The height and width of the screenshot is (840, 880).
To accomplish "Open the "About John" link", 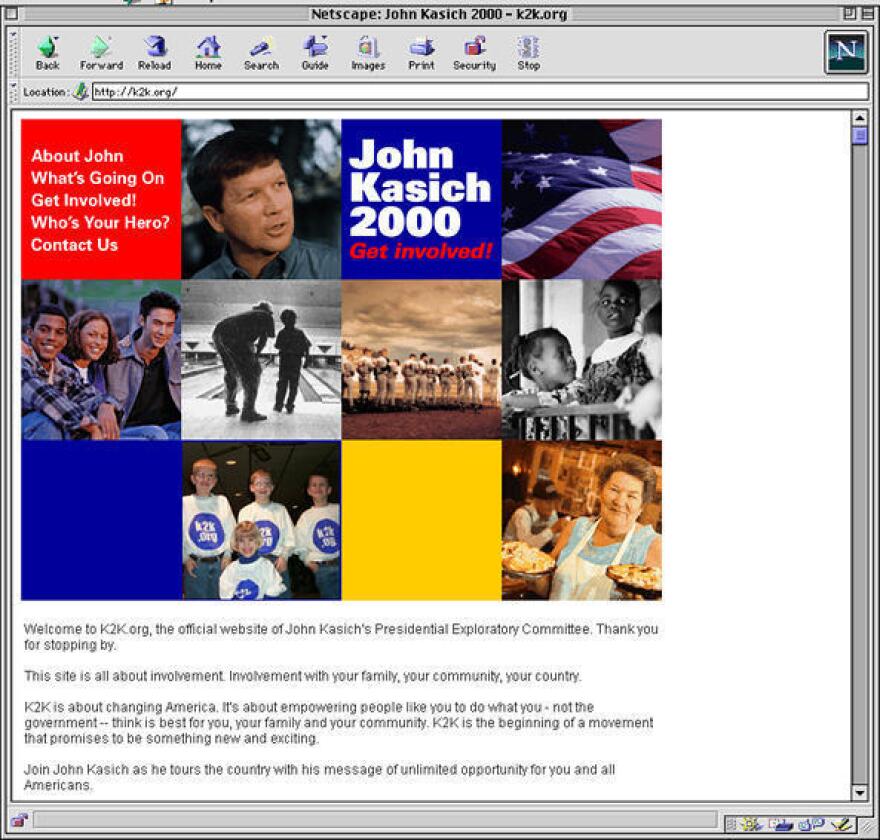I will coord(77,156).
